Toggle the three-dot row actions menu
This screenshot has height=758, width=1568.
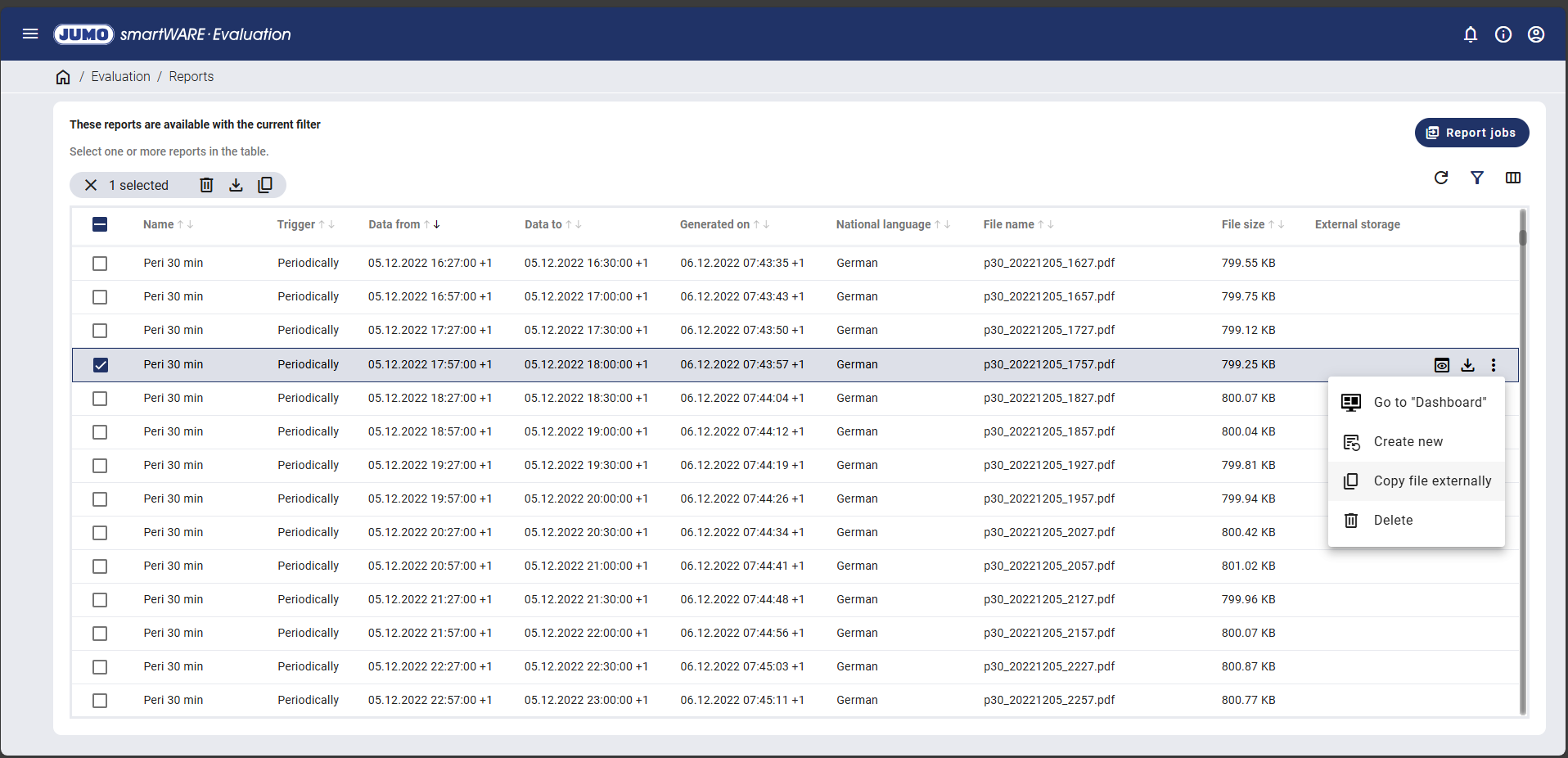[x=1493, y=365]
